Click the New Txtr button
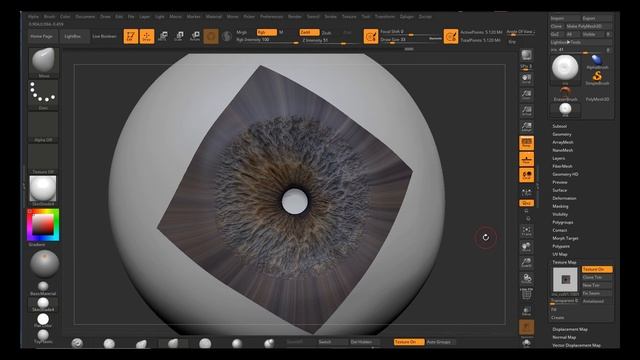The height and width of the screenshot is (360, 640). pos(597,285)
